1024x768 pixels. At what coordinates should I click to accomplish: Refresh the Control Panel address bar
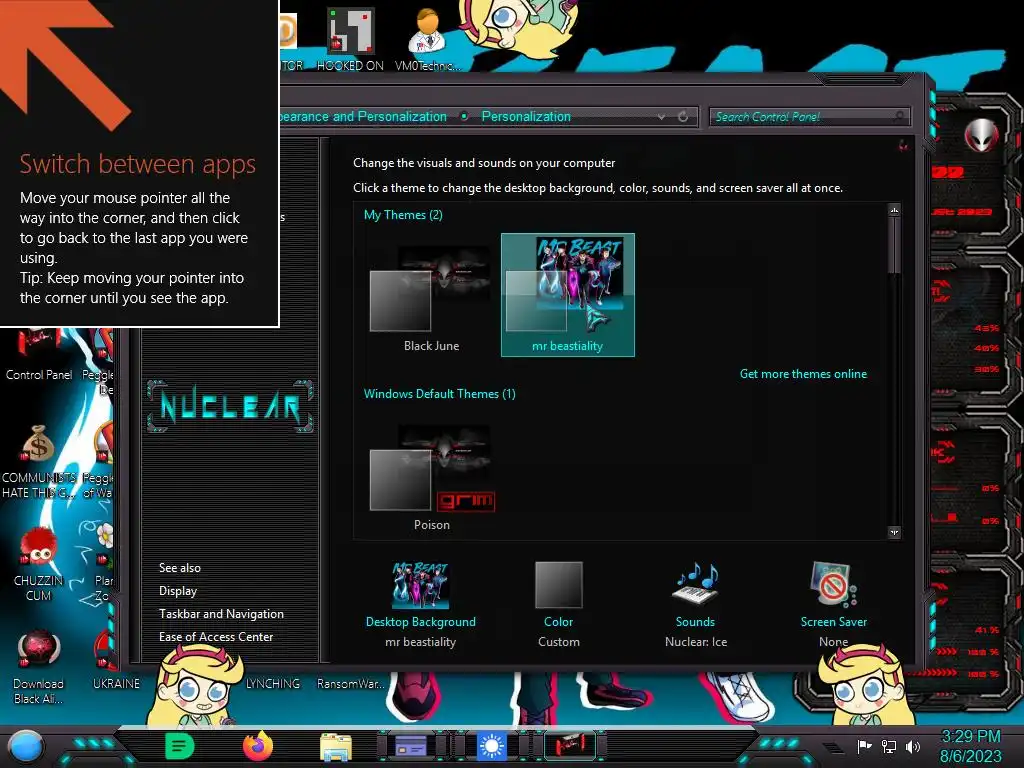[683, 117]
